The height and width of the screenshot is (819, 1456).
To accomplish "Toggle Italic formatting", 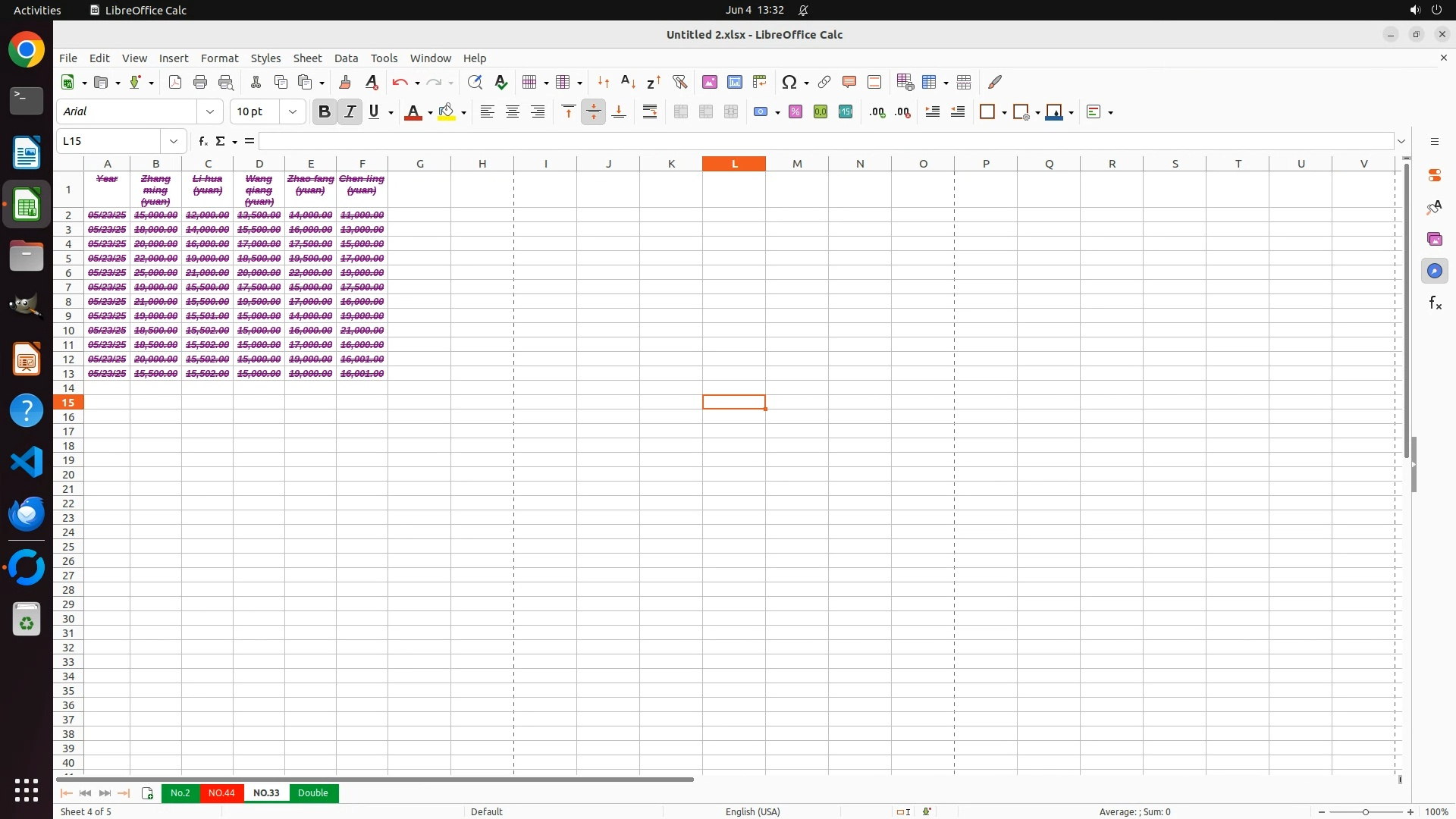I will (x=350, y=111).
